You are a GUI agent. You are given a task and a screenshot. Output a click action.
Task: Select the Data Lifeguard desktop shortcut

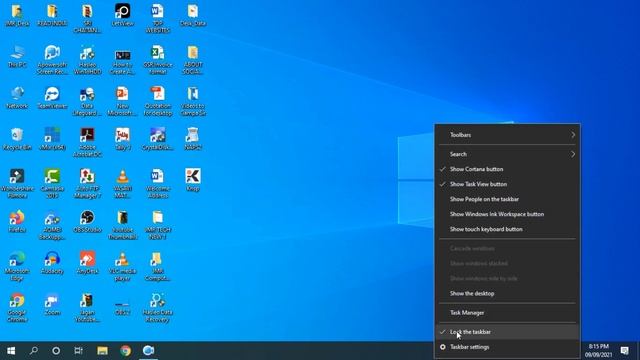tap(87, 101)
